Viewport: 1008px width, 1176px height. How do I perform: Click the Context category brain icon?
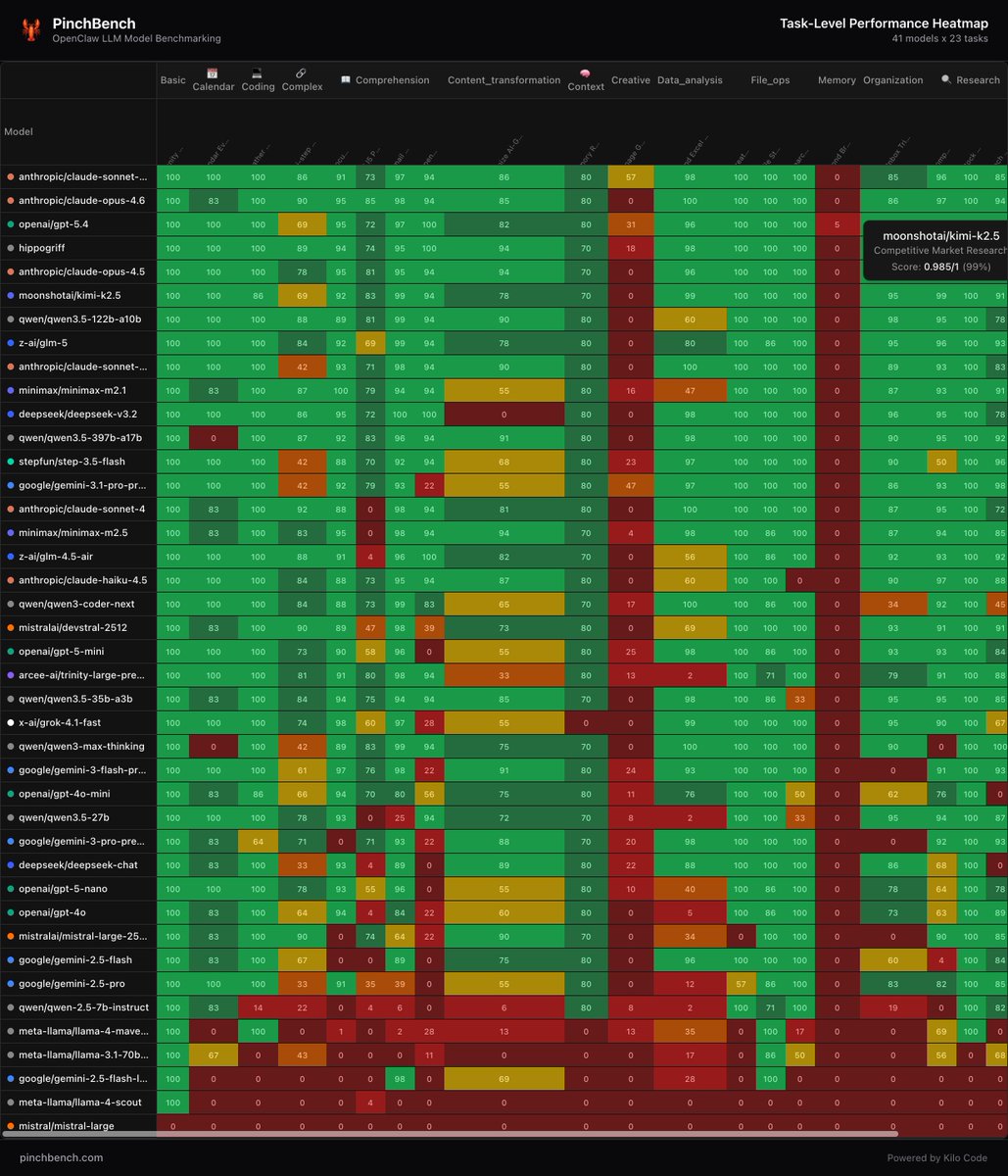[586, 73]
